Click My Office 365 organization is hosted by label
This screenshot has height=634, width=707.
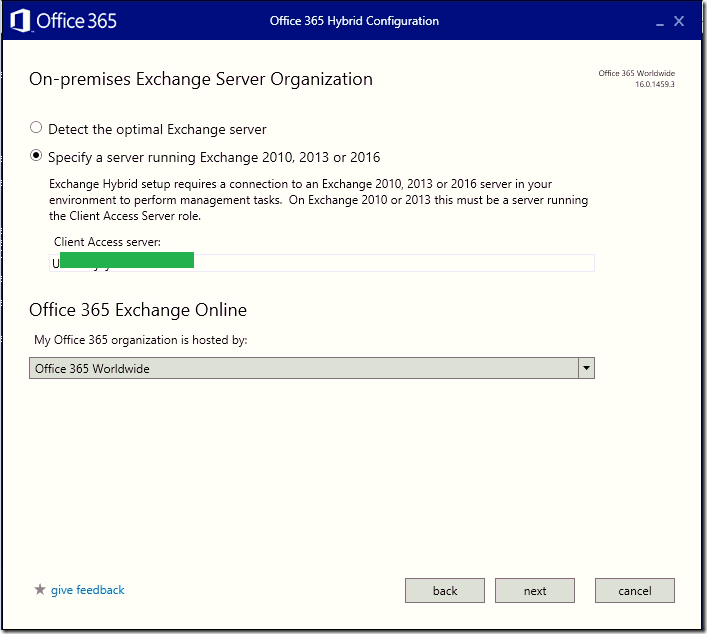[x=141, y=340]
